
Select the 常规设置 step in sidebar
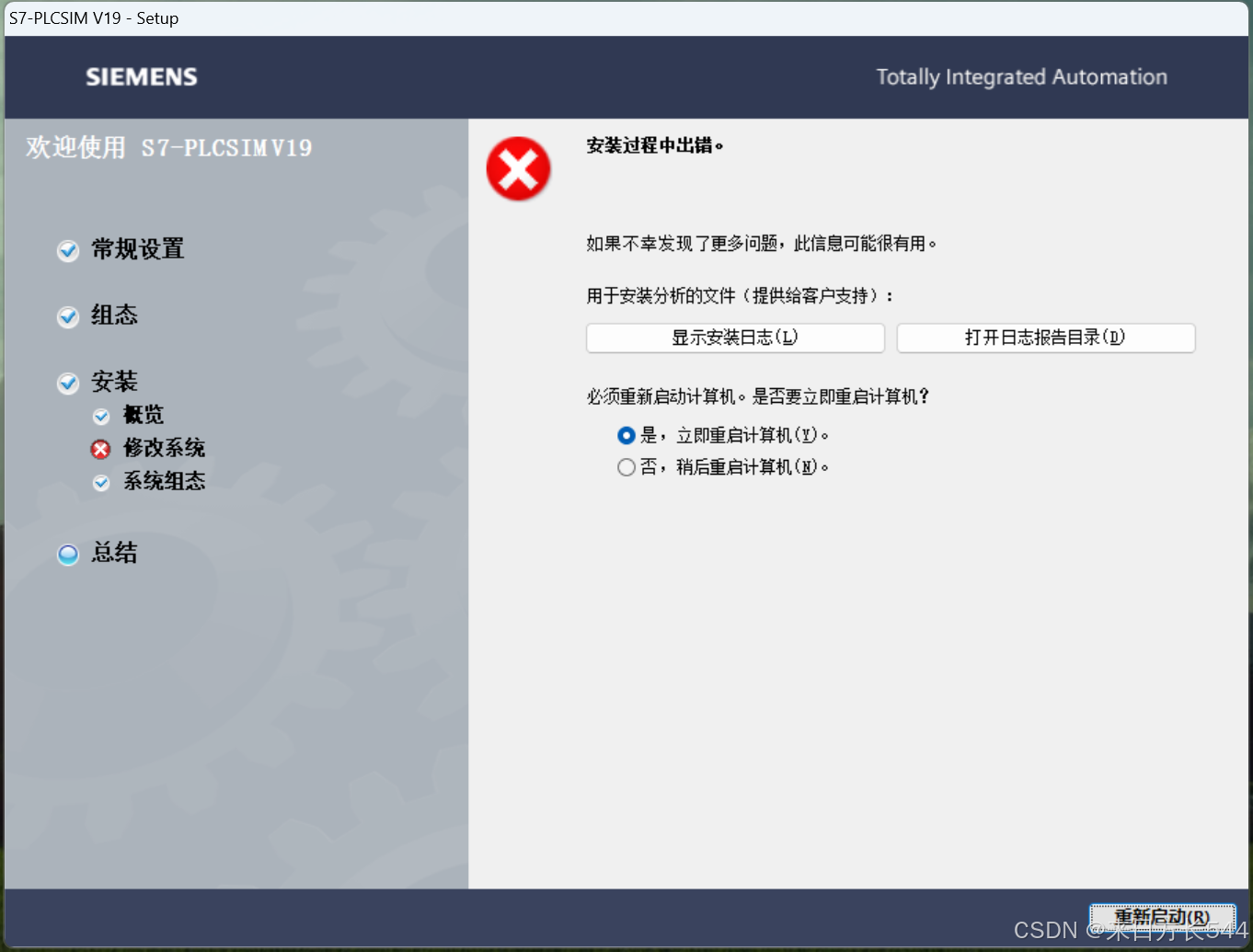point(138,249)
